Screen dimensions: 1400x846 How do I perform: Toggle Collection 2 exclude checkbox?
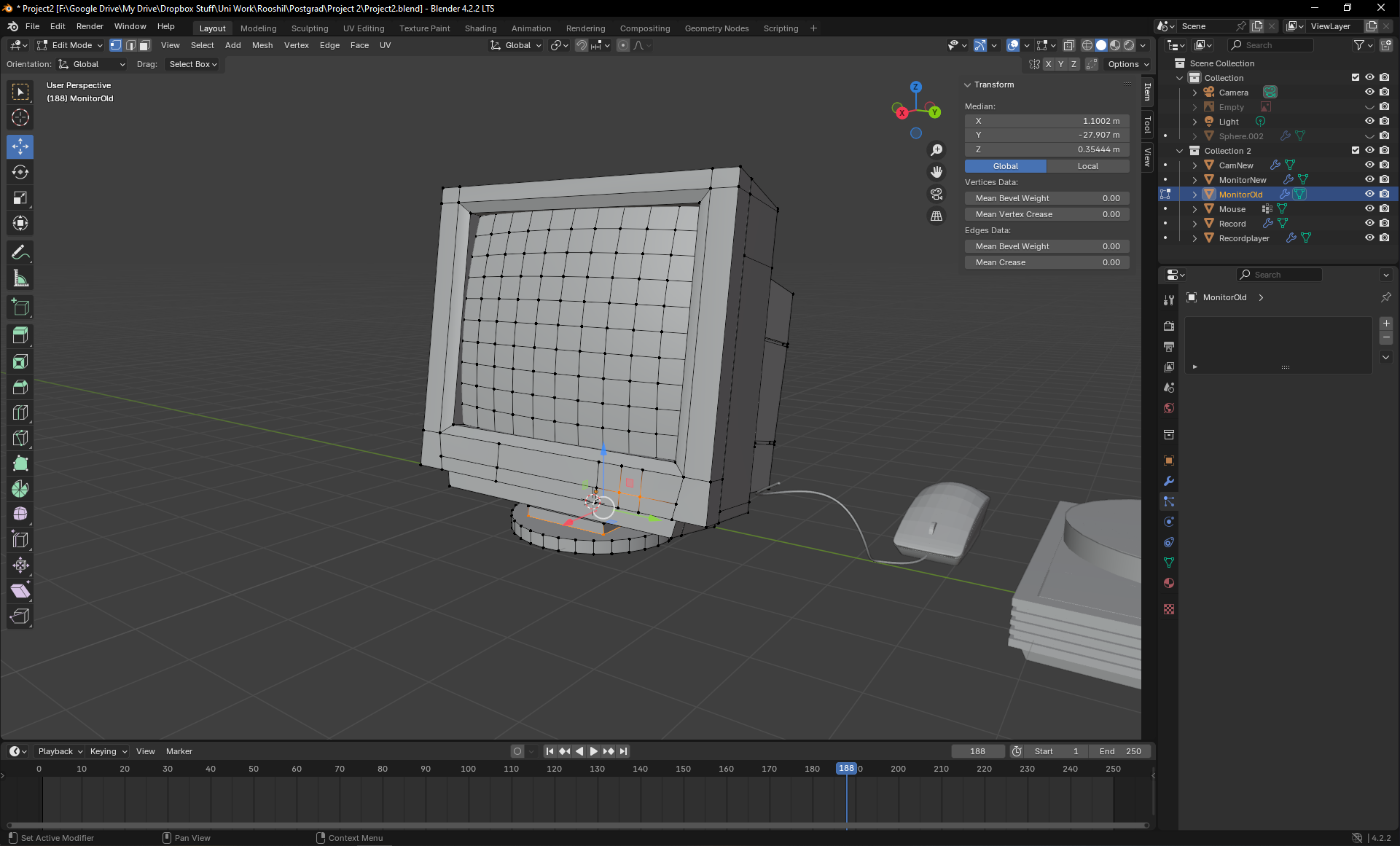1355,151
